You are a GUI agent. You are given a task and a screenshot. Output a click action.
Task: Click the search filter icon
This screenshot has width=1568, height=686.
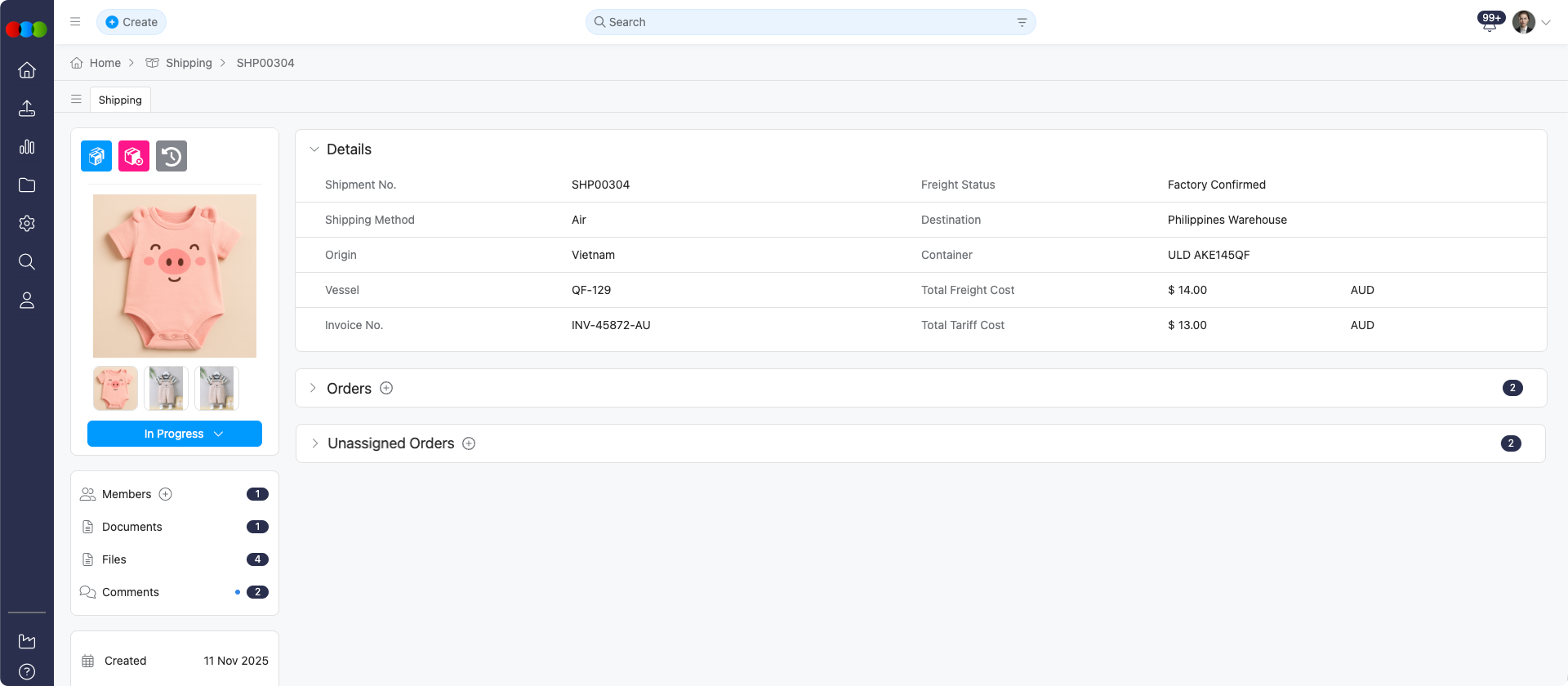point(1022,22)
